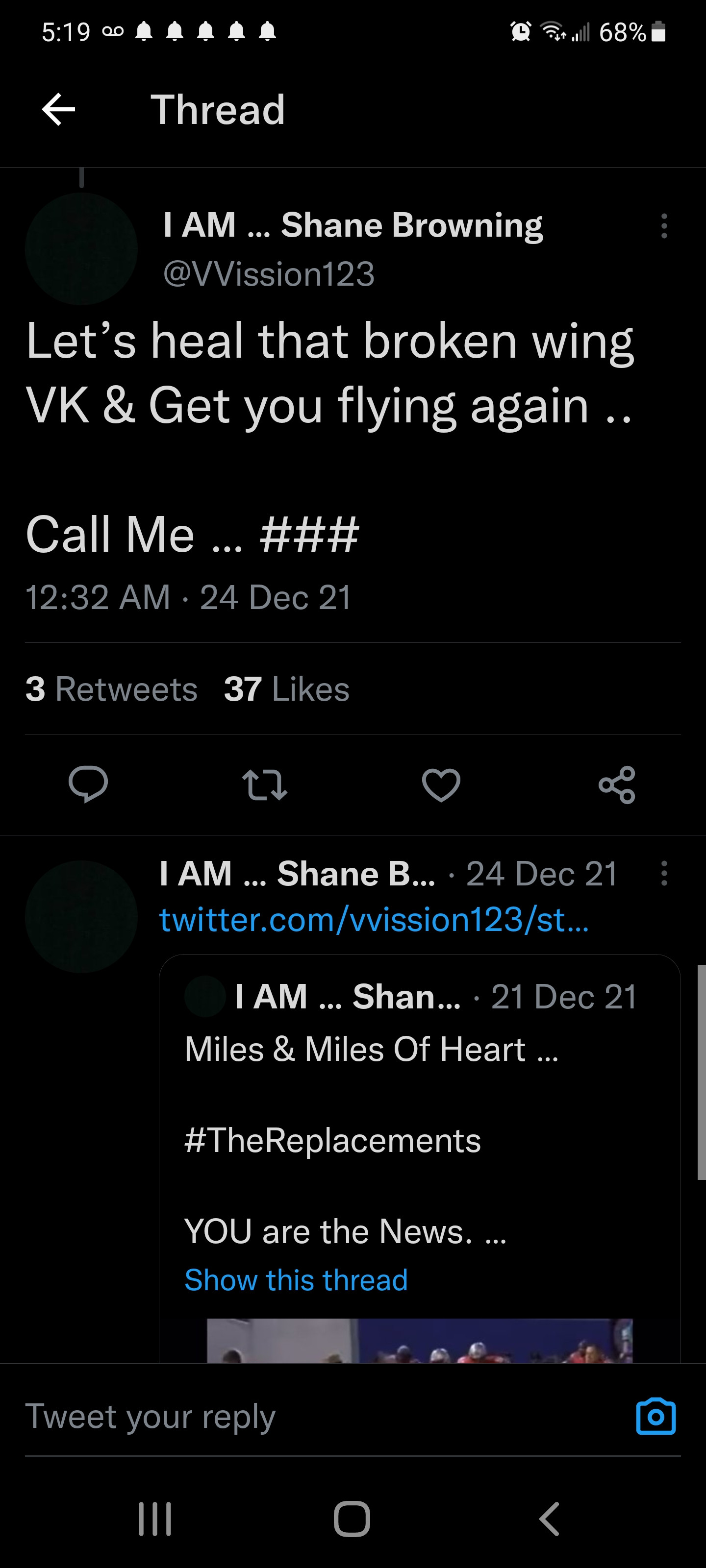This screenshot has width=706, height=1568.
Task: Open reply via speech bubble icon
Action: click(88, 784)
